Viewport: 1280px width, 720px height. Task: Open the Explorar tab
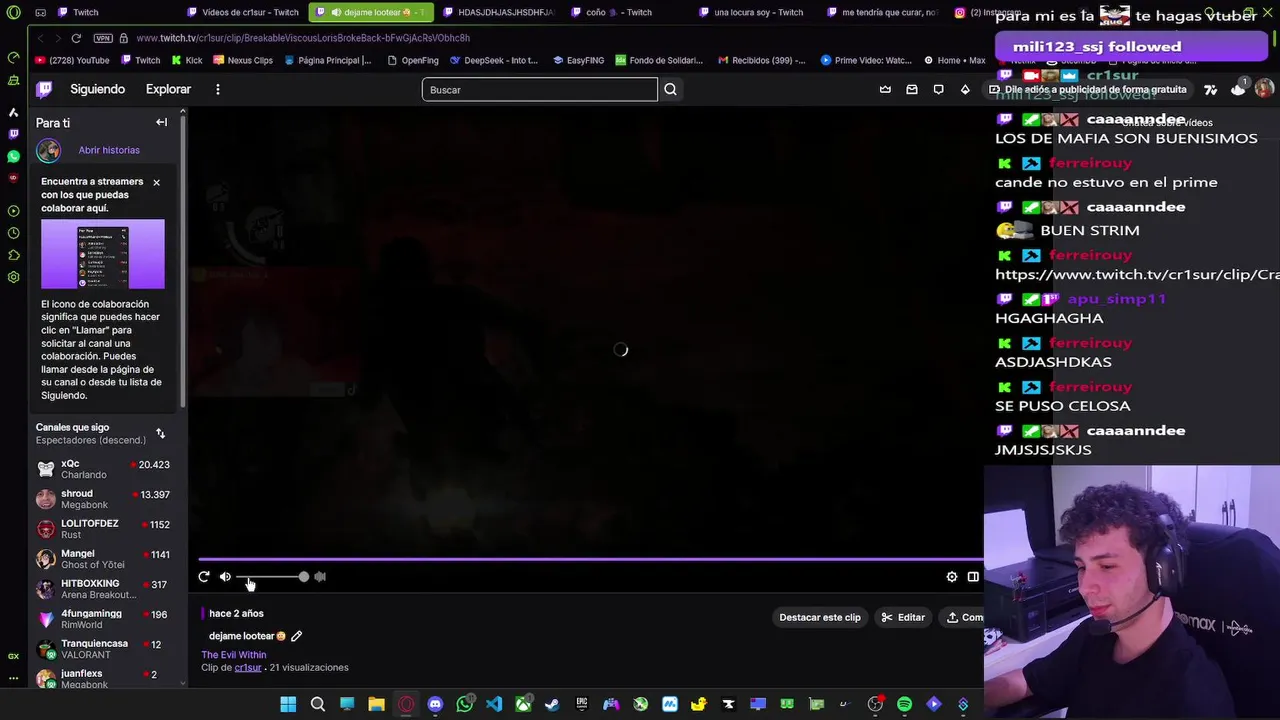[168, 89]
